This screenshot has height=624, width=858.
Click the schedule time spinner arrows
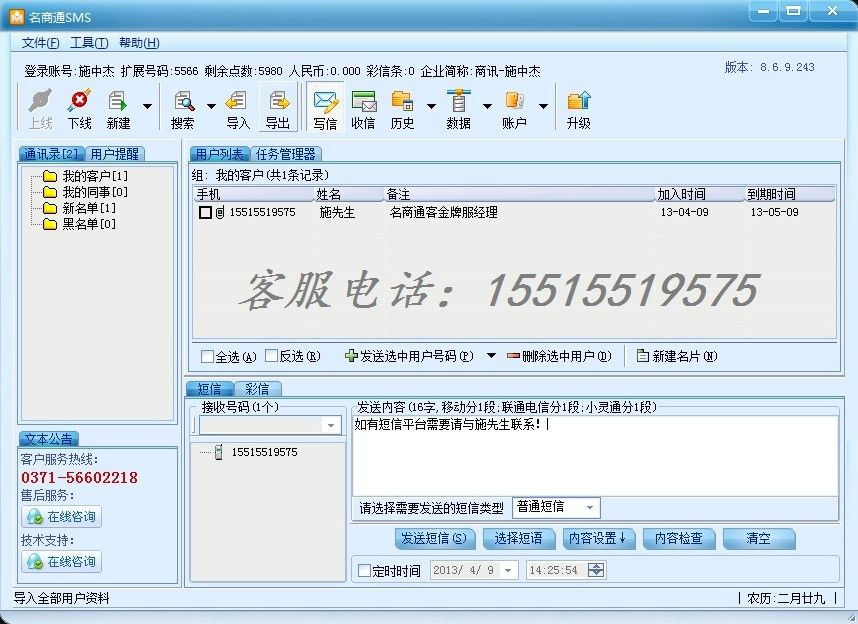tap(596, 570)
